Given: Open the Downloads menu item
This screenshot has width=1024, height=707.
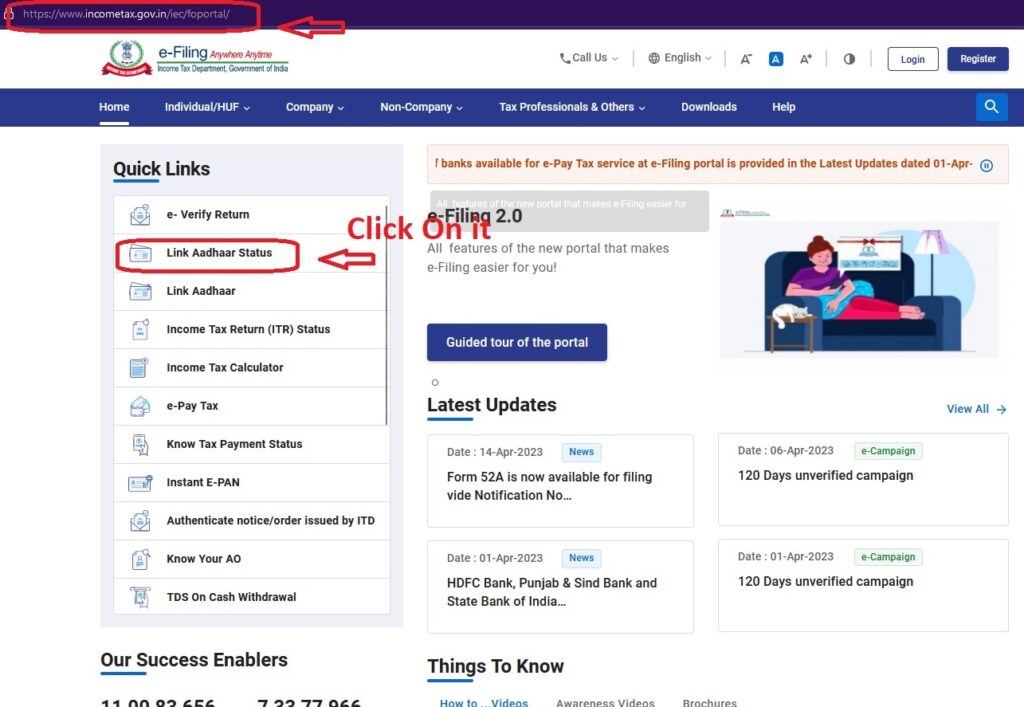Looking at the screenshot, I should 709,107.
